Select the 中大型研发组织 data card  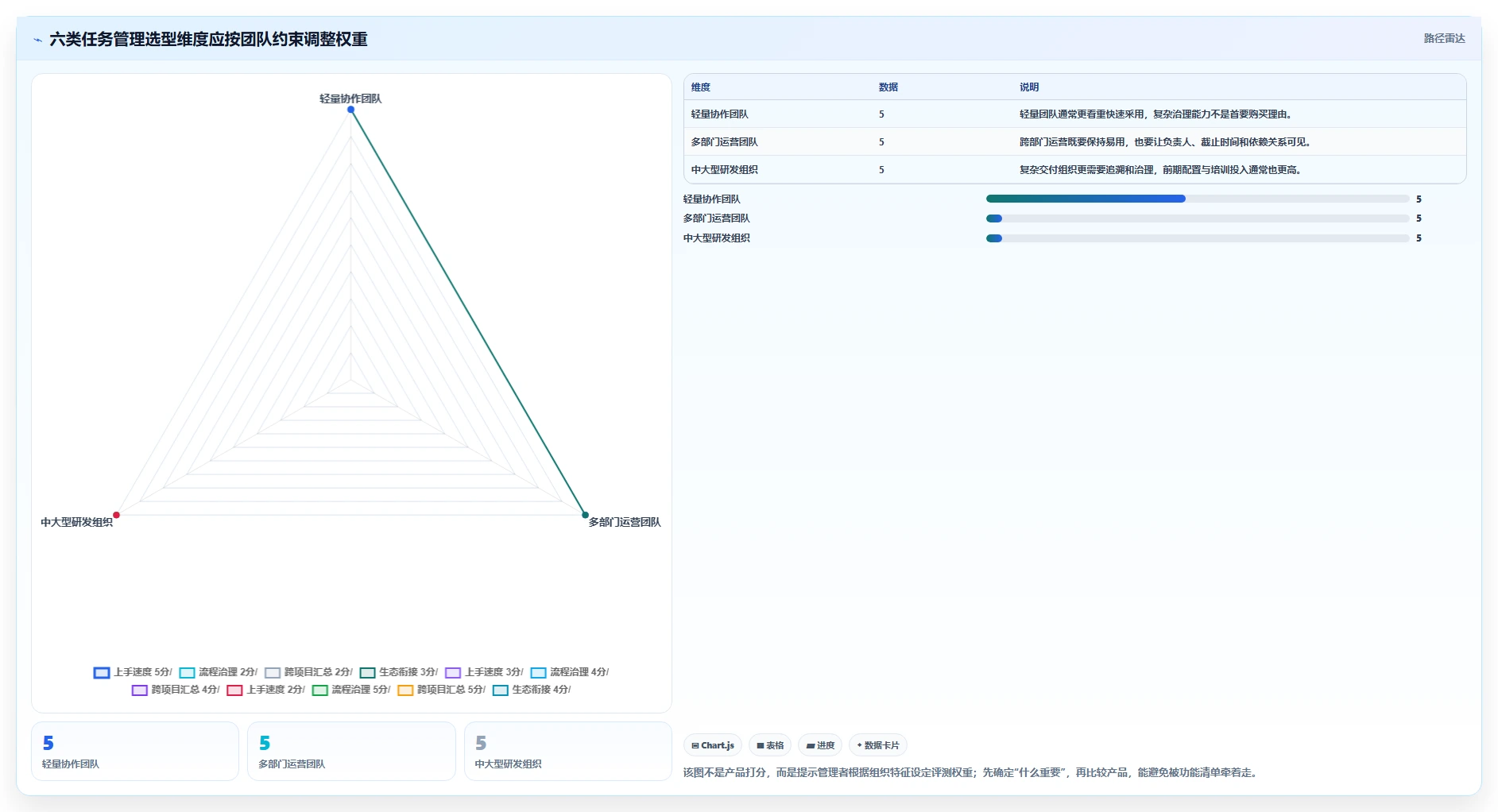568,751
